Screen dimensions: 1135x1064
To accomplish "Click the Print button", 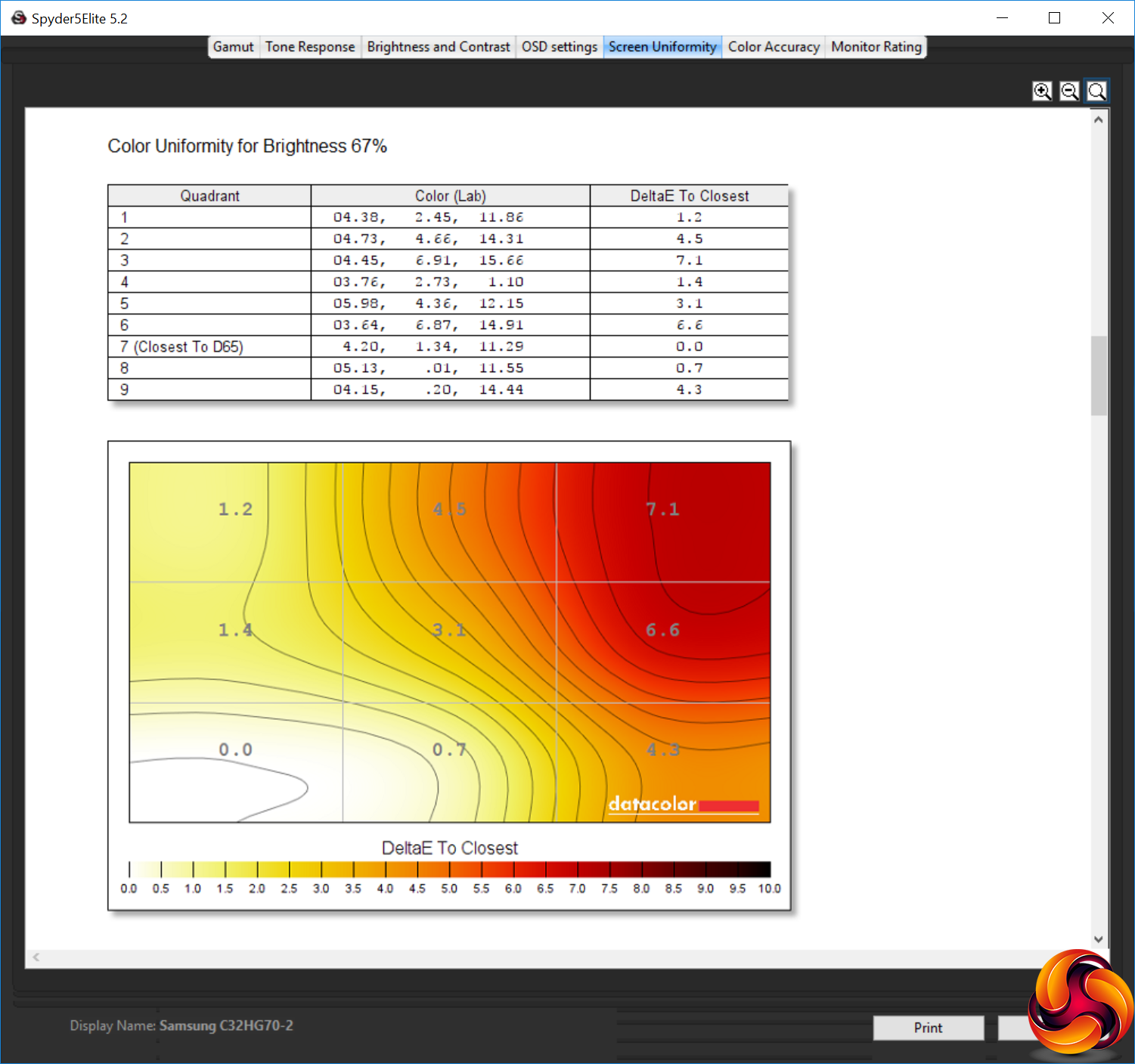I will [929, 1028].
